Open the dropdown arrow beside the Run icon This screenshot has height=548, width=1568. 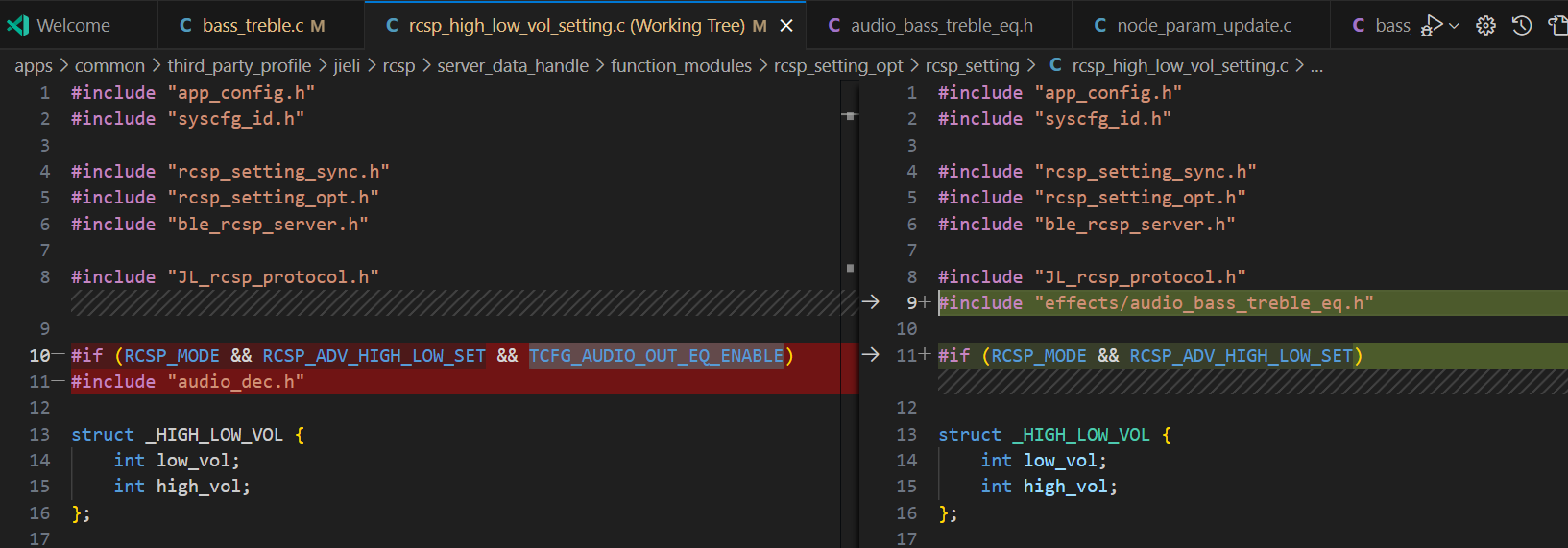click(1455, 26)
